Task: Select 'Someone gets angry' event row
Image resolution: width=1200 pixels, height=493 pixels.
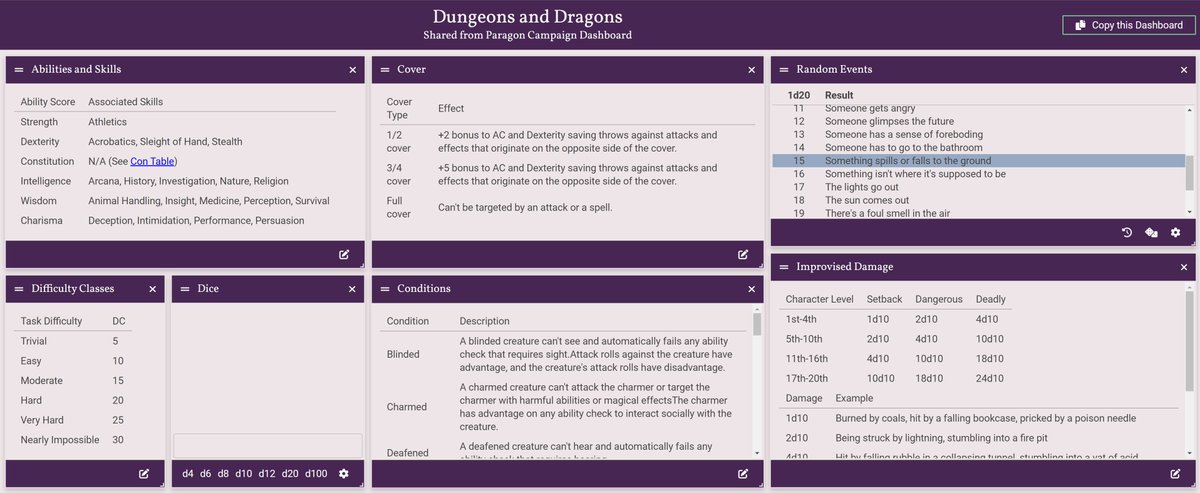Action: click(979, 108)
